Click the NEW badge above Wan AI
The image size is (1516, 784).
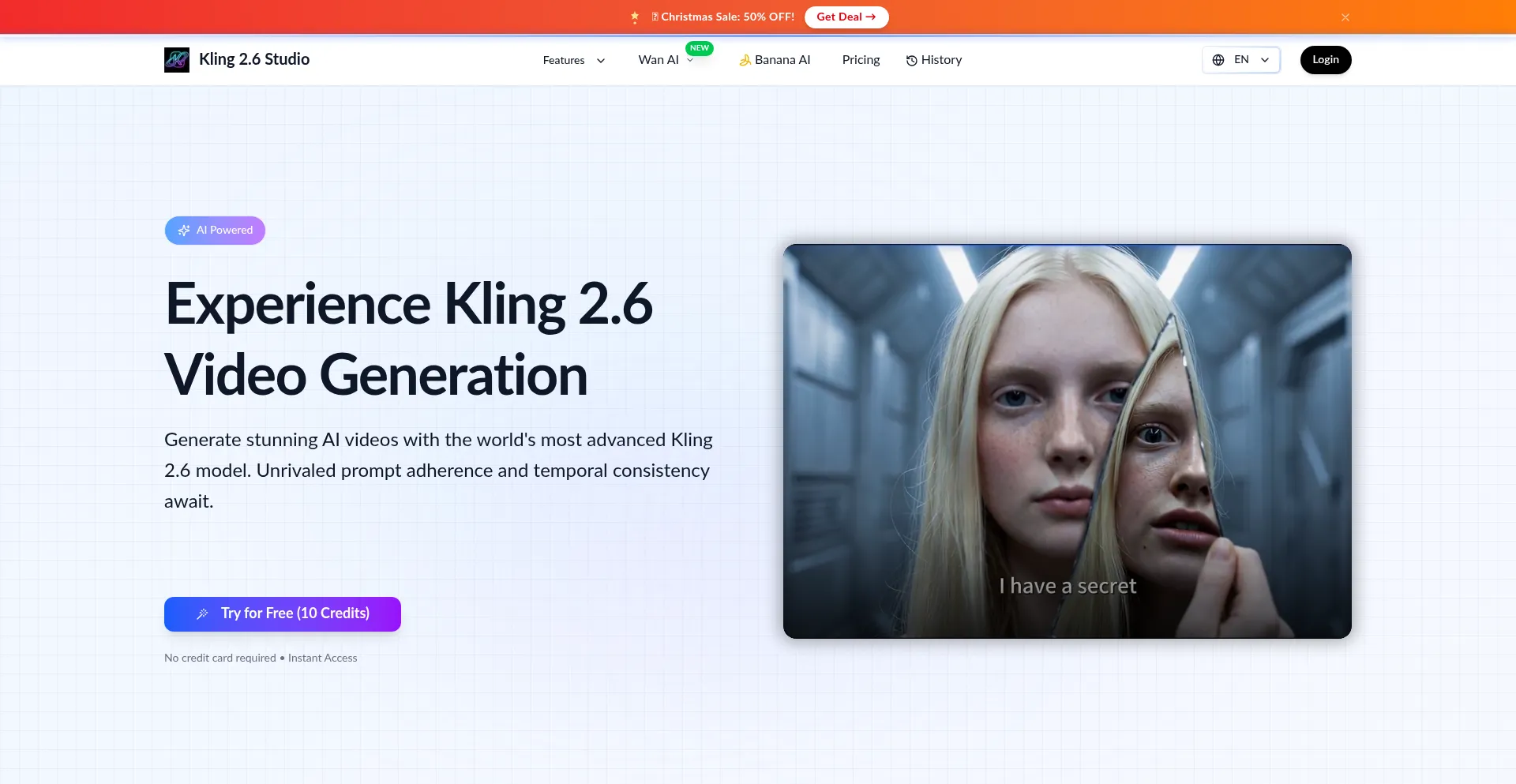700,48
